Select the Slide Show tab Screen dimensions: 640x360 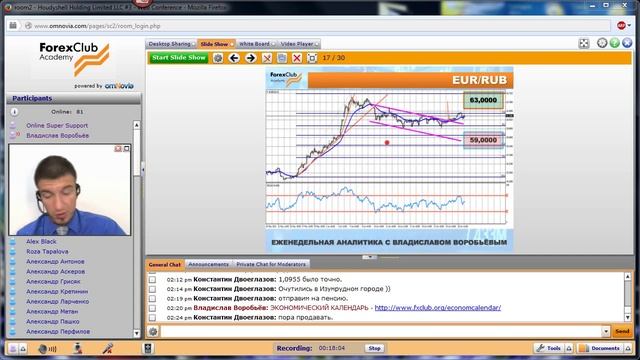point(216,44)
